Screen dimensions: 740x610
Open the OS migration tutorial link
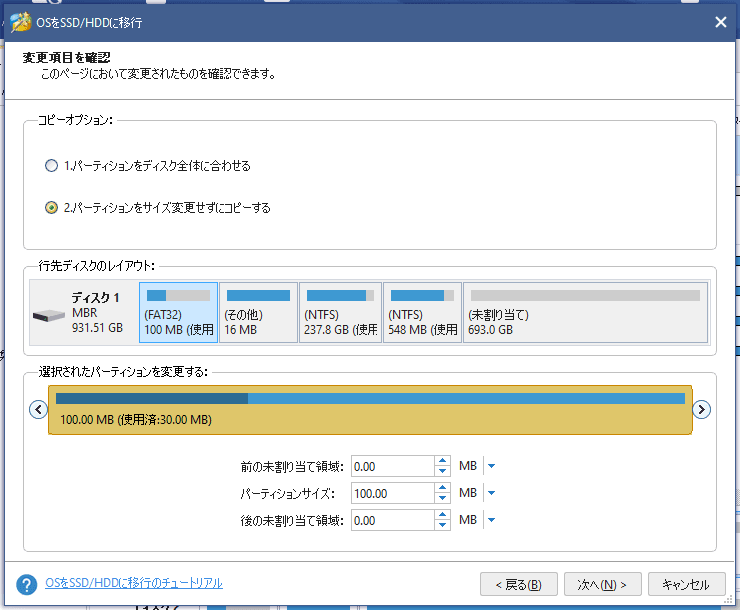[134, 583]
